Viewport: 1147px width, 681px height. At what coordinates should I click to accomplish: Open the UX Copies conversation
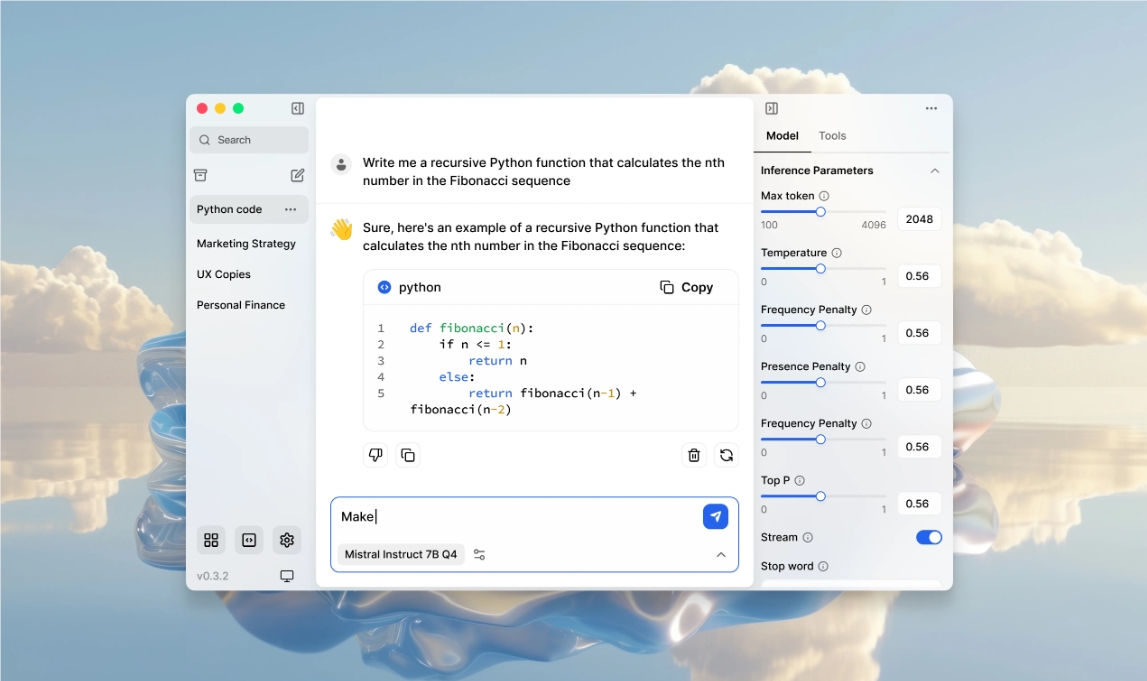[x=224, y=274]
